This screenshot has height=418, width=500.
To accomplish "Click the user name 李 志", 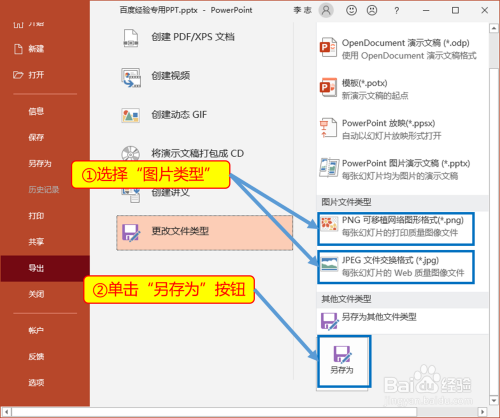I will [x=302, y=10].
